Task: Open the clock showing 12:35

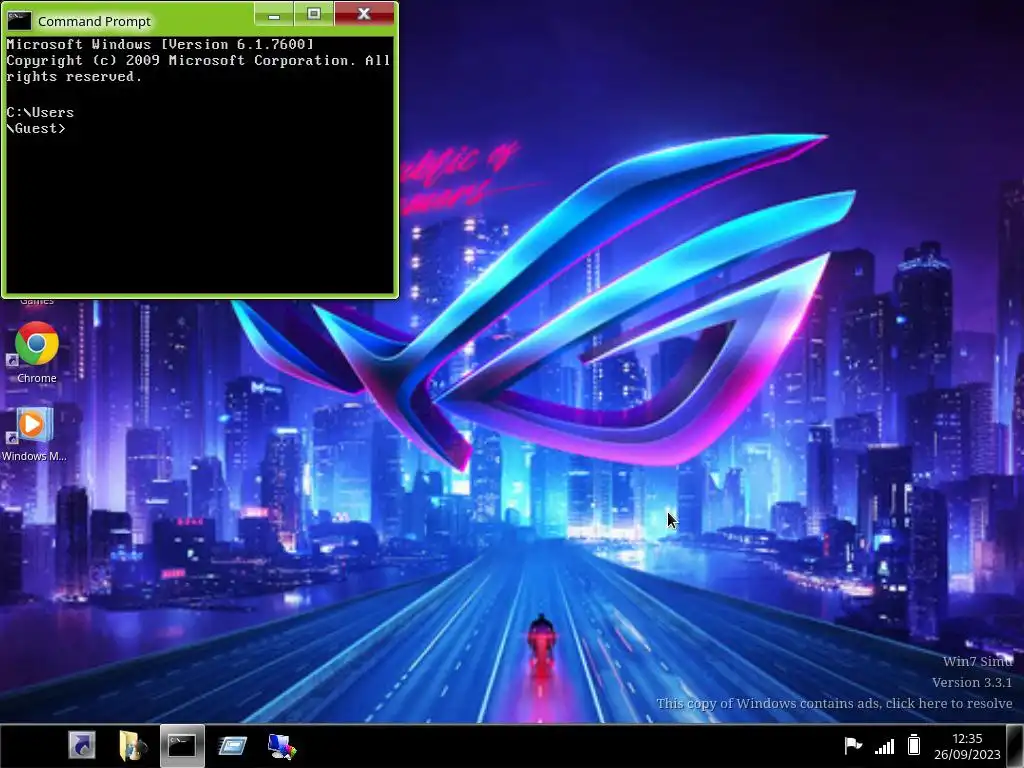Action: click(967, 738)
